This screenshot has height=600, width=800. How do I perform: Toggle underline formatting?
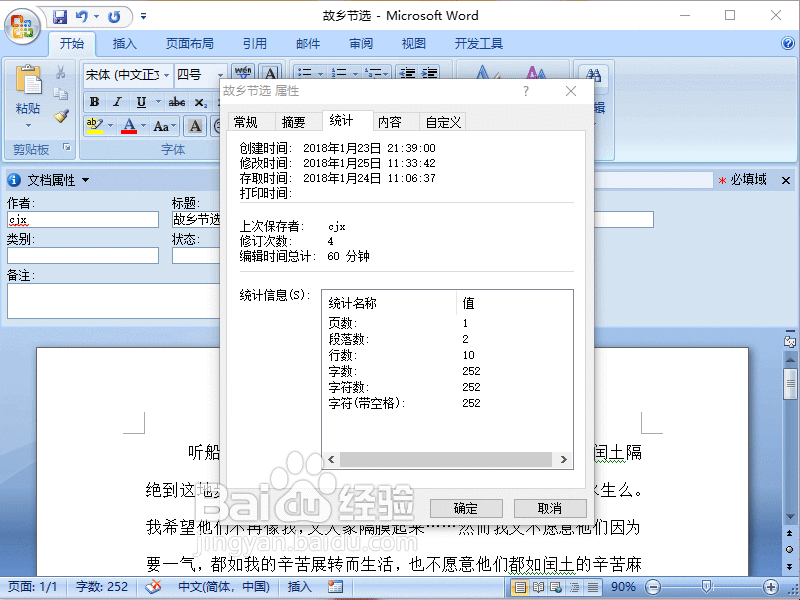141,102
